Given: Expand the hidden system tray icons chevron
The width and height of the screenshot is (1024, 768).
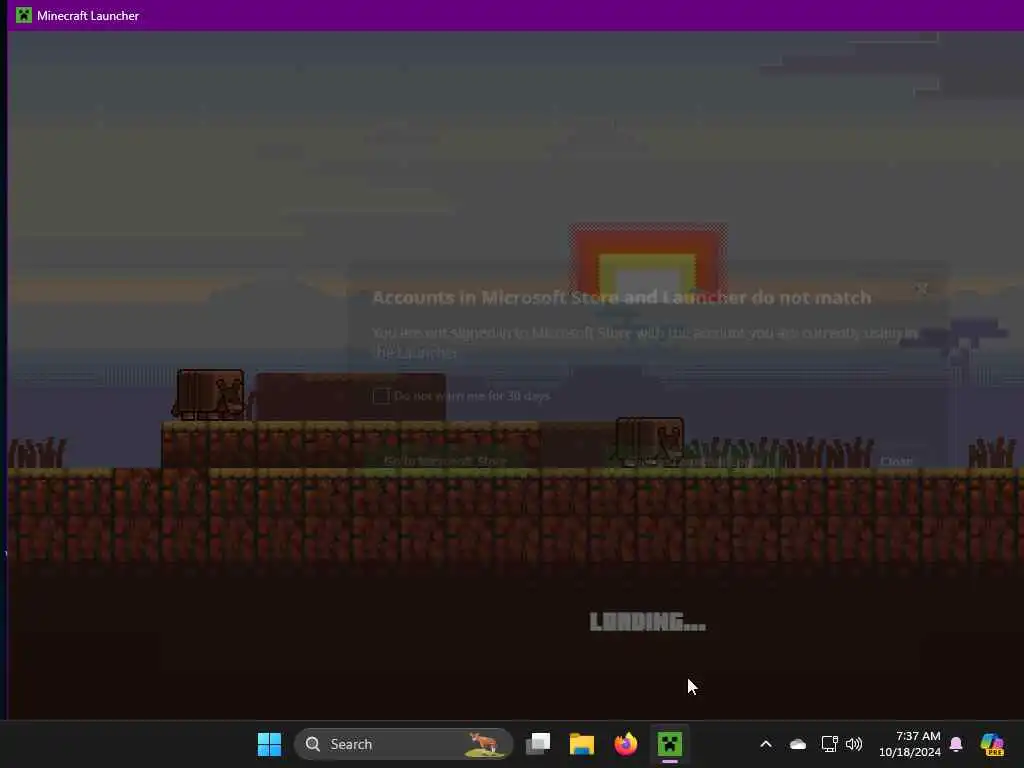Looking at the screenshot, I should [766, 744].
